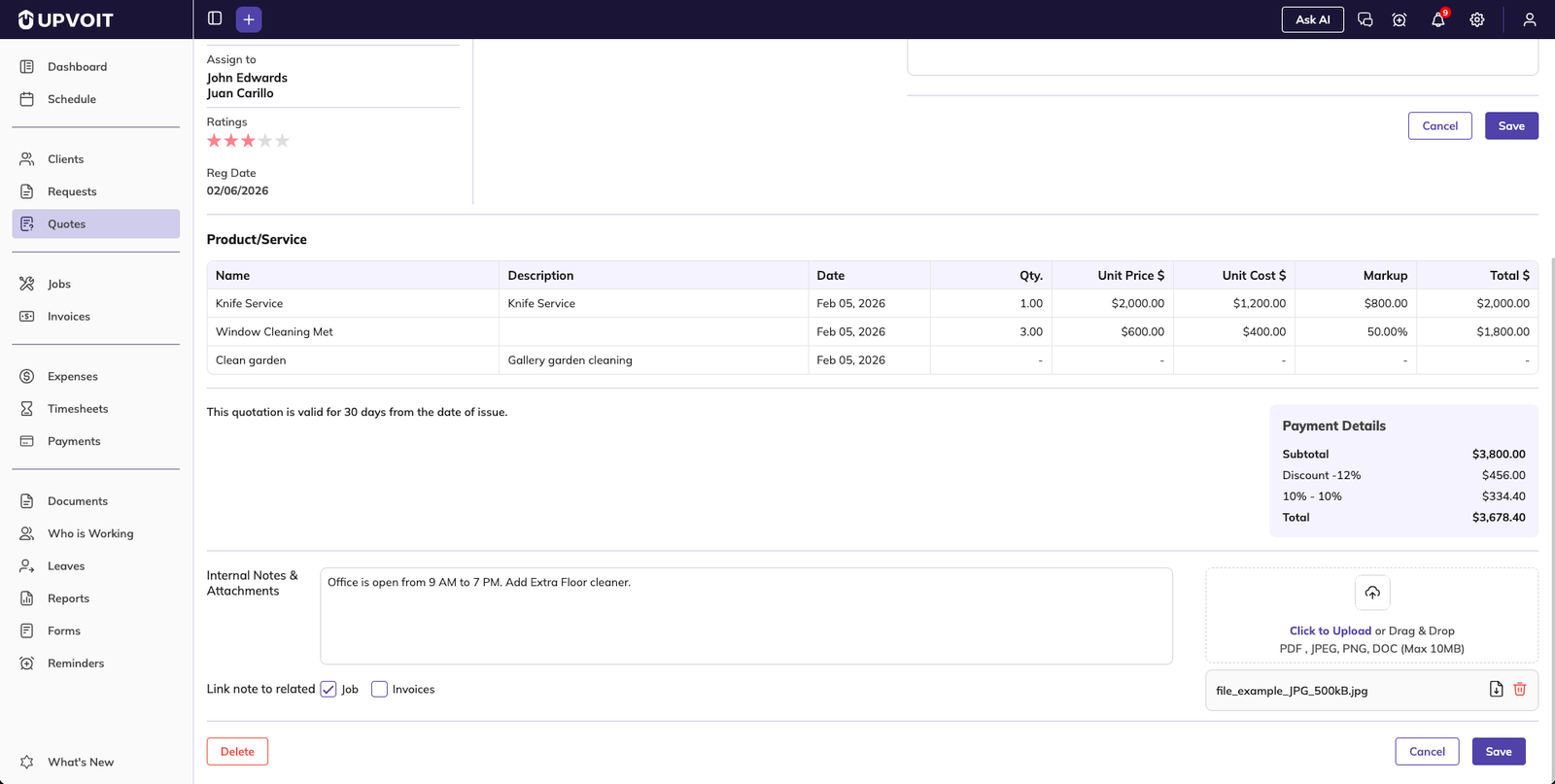Open Dashboard from the sidebar
1555x784 pixels.
click(77, 67)
